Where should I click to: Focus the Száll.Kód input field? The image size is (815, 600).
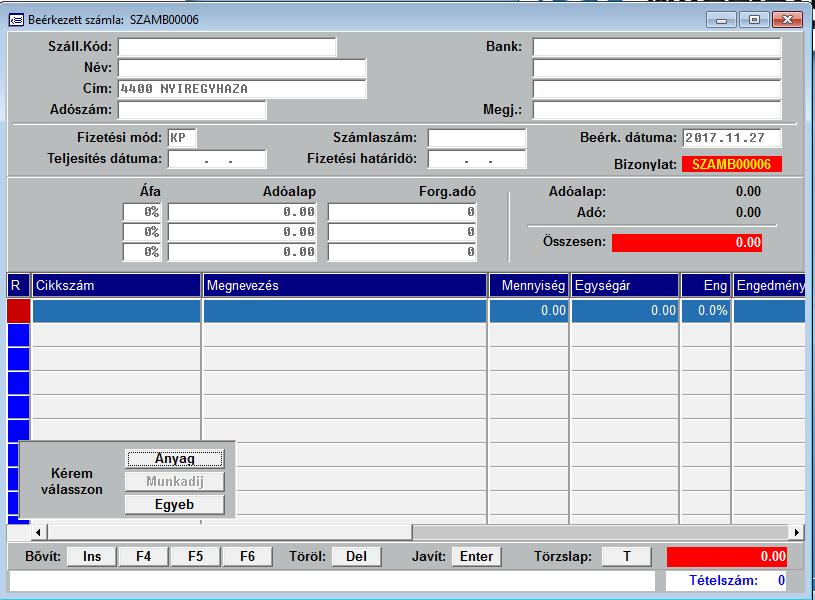coord(227,47)
